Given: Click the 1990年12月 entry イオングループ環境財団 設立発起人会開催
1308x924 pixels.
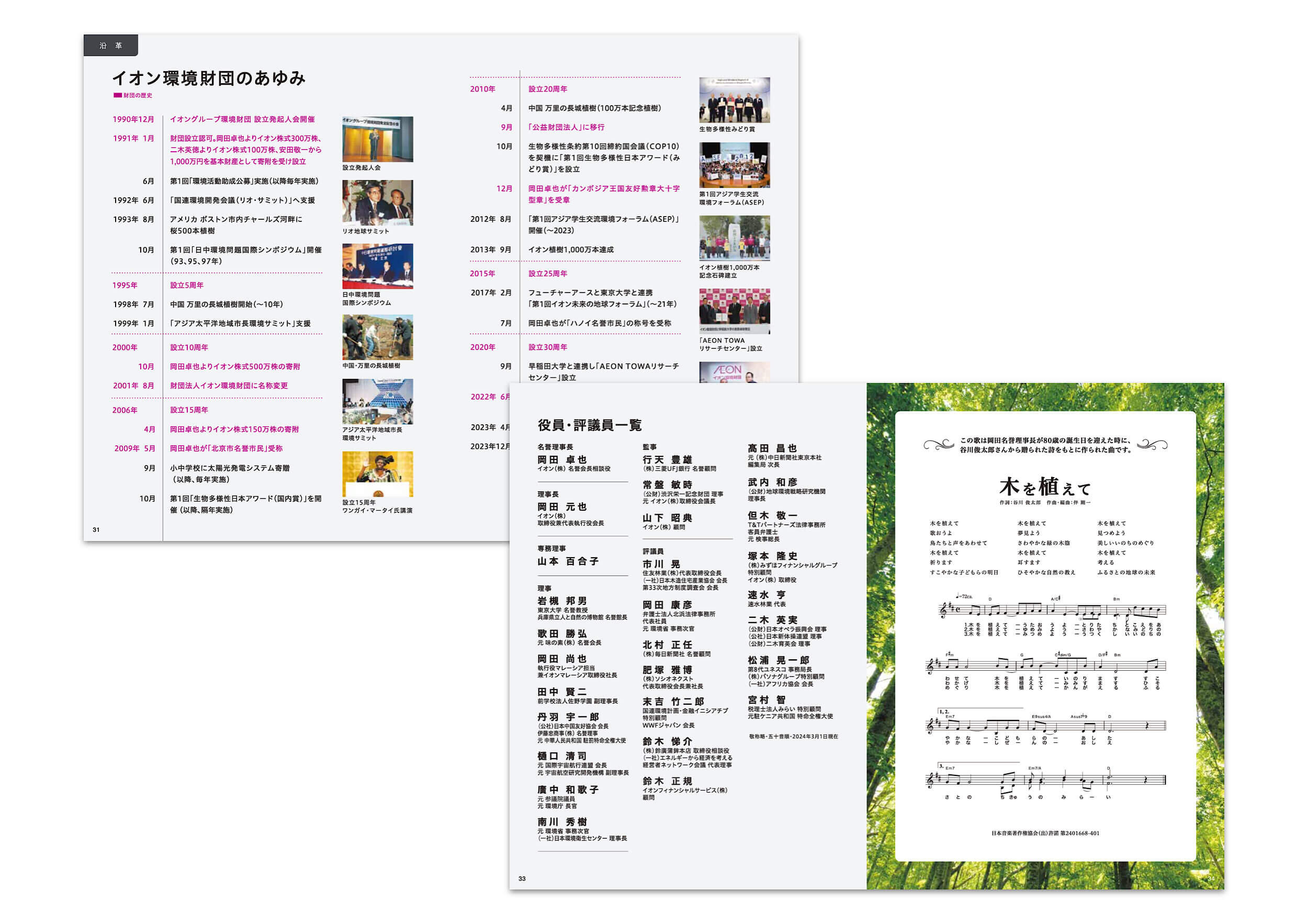Looking at the screenshot, I should pos(242,119).
